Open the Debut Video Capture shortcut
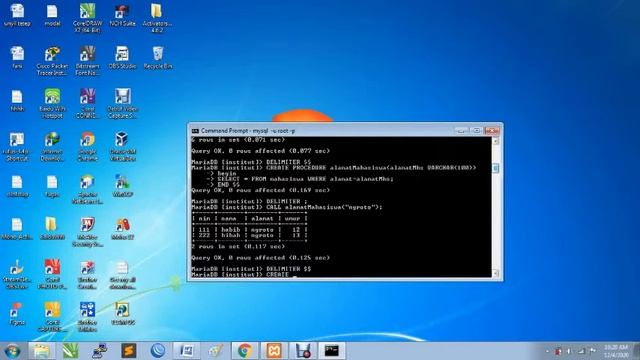 (122, 103)
